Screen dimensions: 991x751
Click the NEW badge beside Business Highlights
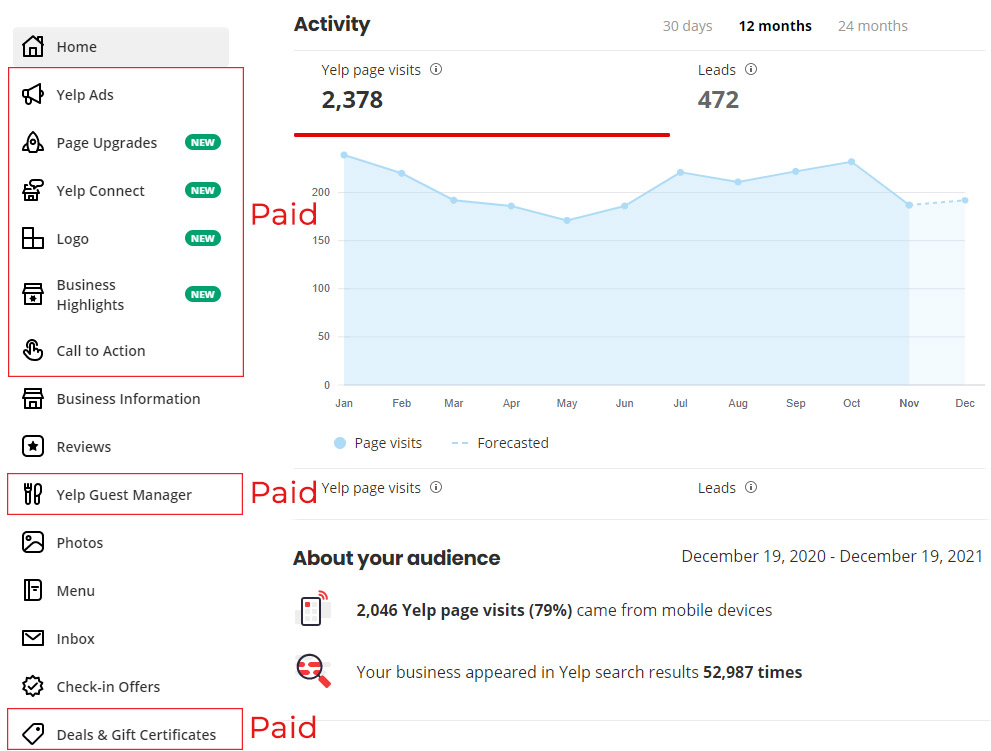pyautogui.click(x=203, y=294)
